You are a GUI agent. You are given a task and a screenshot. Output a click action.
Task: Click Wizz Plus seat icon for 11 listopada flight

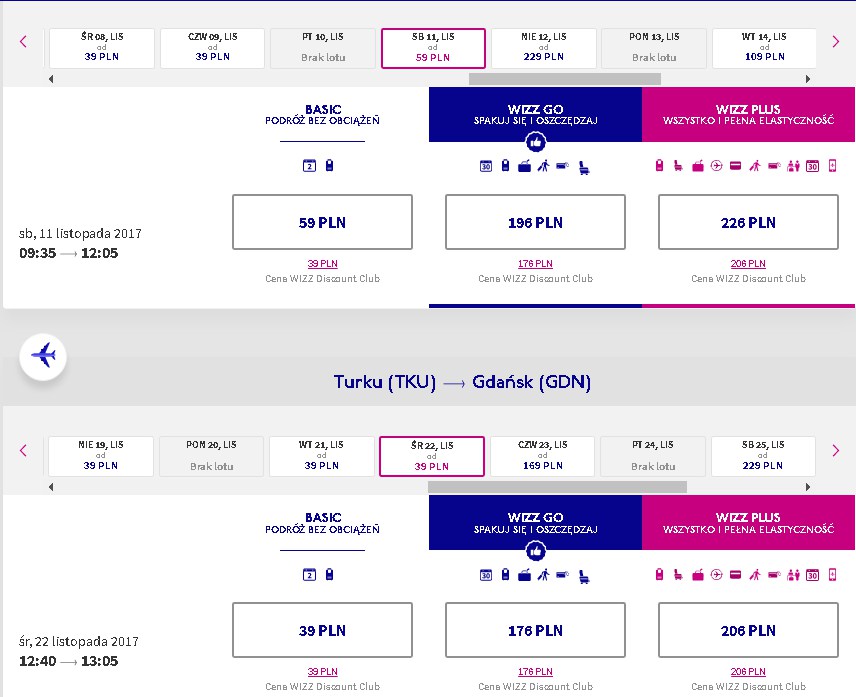pos(679,166)
